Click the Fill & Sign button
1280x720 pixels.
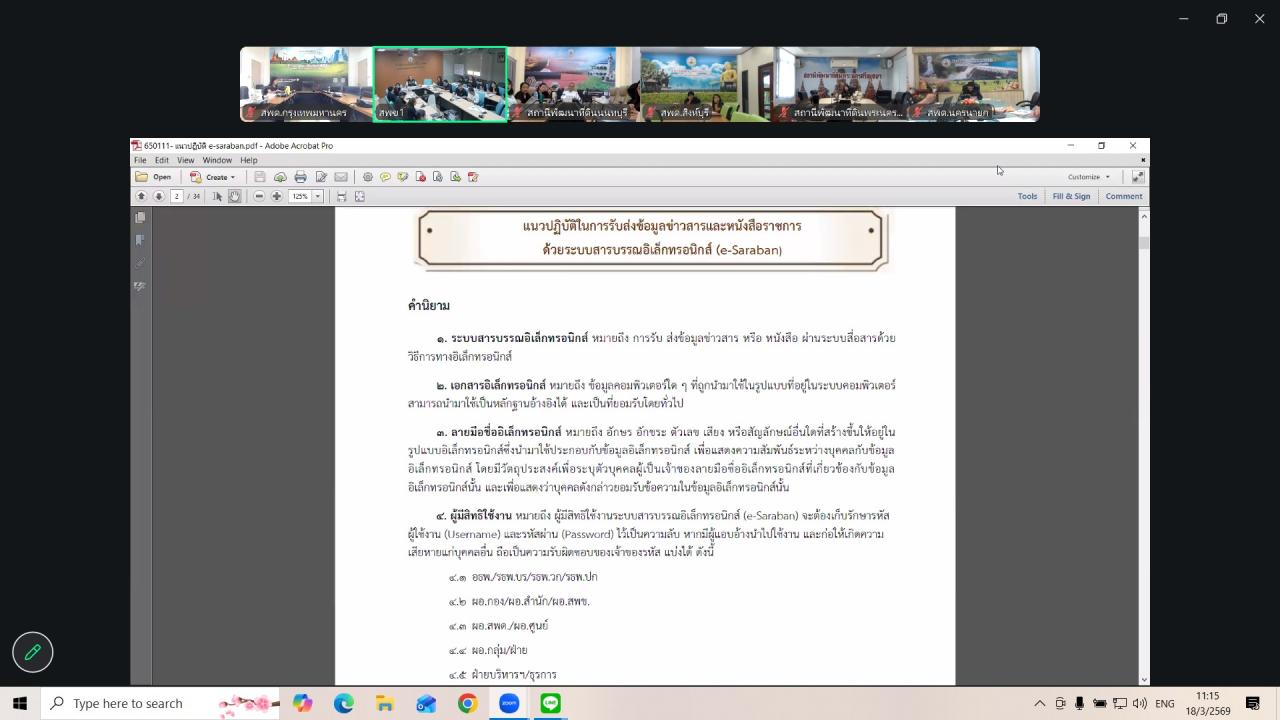pos(1071,196)
